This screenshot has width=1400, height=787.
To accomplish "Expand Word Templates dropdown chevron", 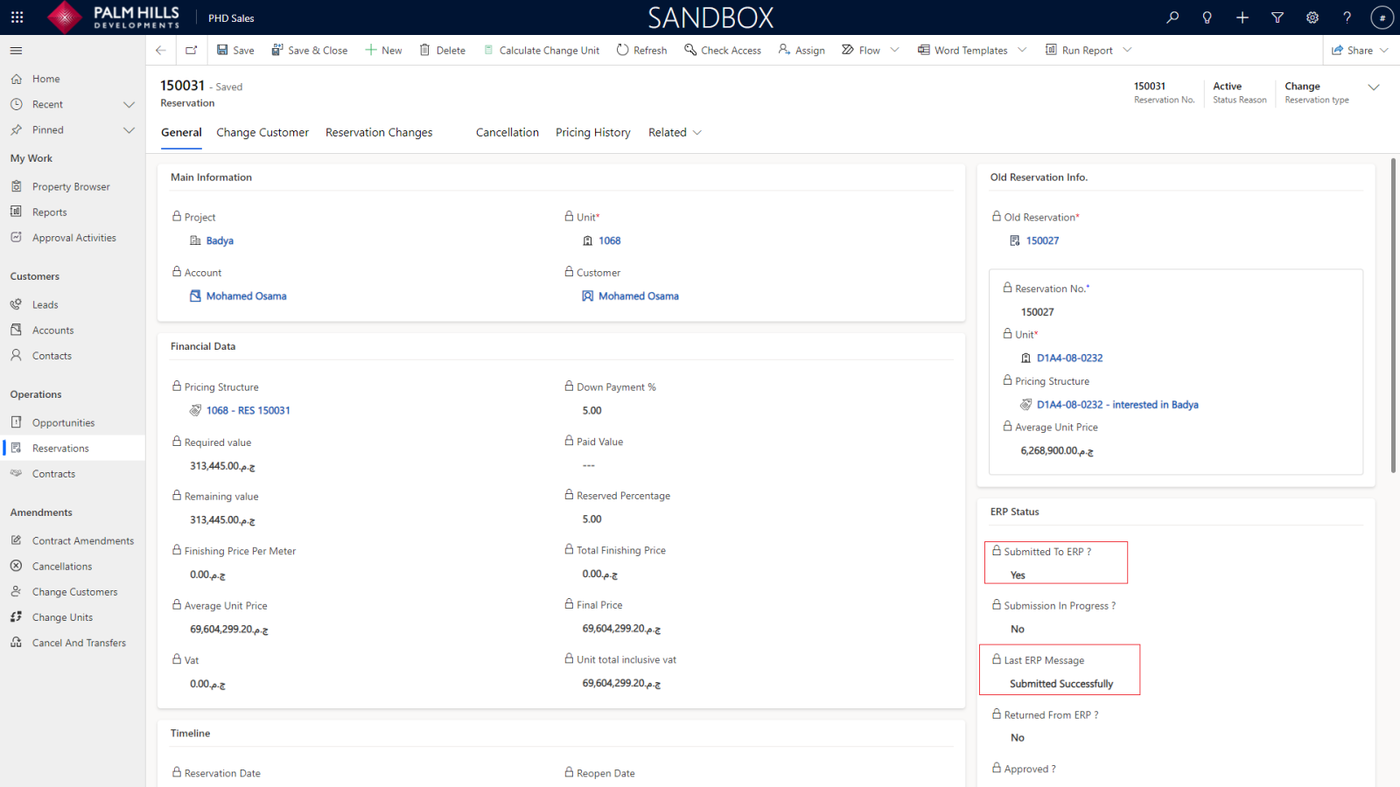I will [x=1022, y=50].
